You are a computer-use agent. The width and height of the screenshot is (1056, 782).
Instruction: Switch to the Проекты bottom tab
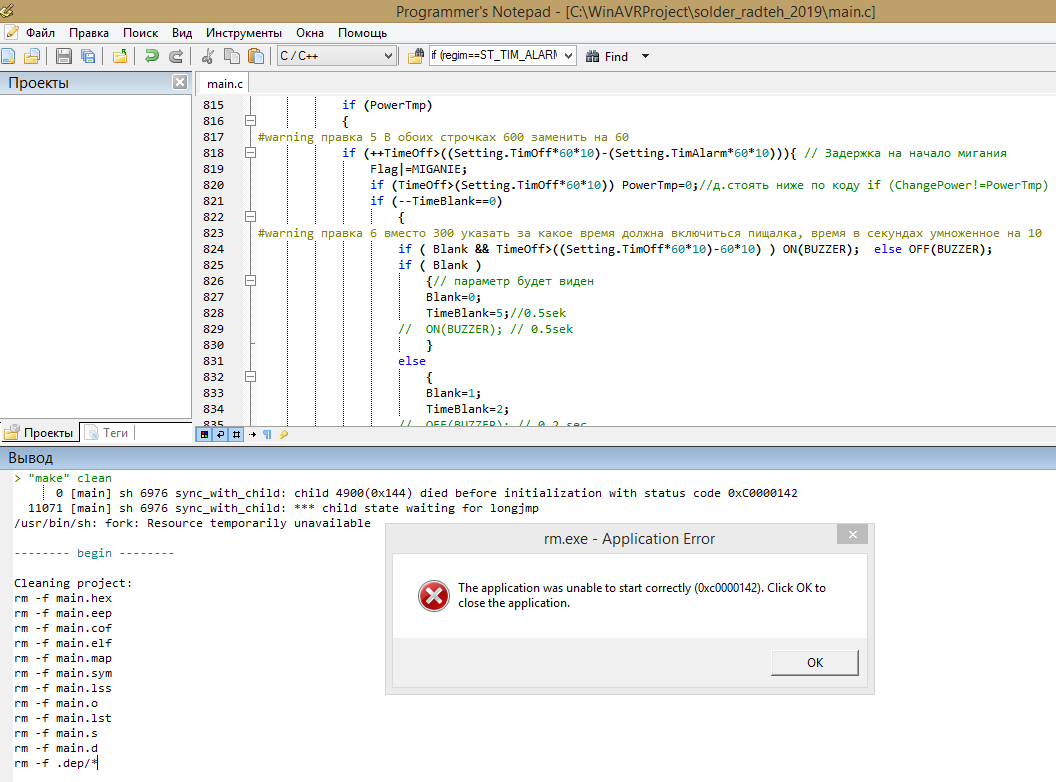pos(40,432)
